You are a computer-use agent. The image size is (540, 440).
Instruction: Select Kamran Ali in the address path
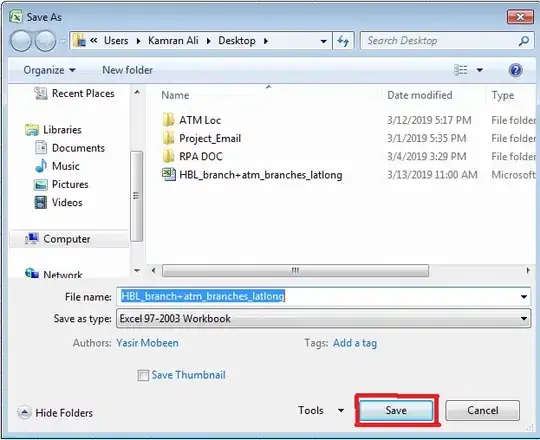[173, 41]
